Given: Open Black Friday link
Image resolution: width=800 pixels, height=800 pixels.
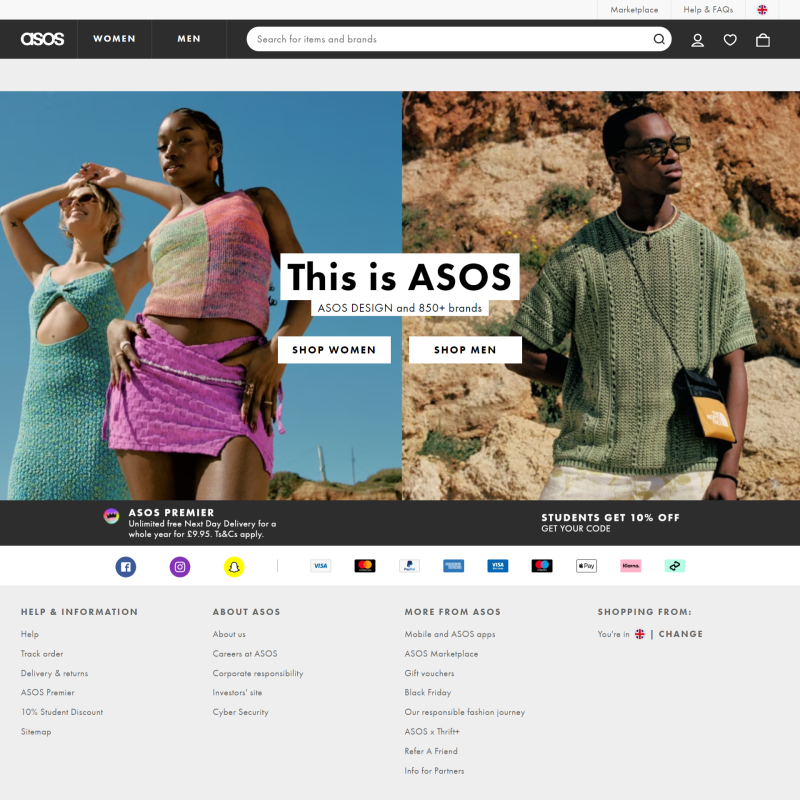Looking at the screenshot, I should [428, 693].
